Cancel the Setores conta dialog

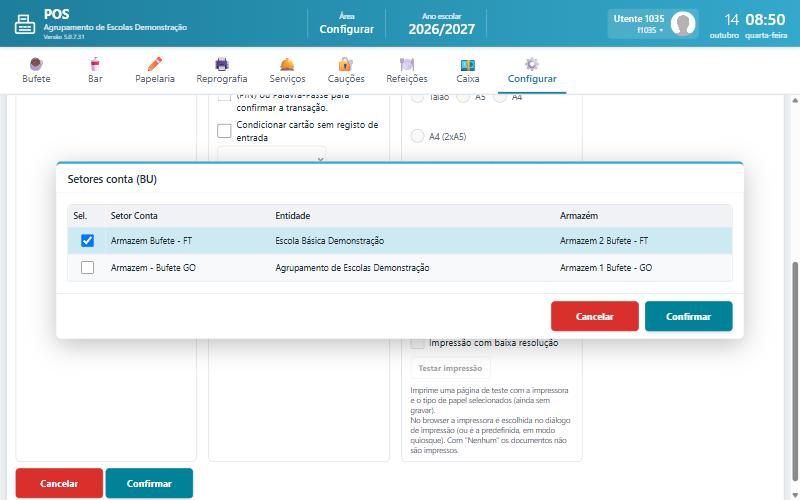tap(594, 316)
